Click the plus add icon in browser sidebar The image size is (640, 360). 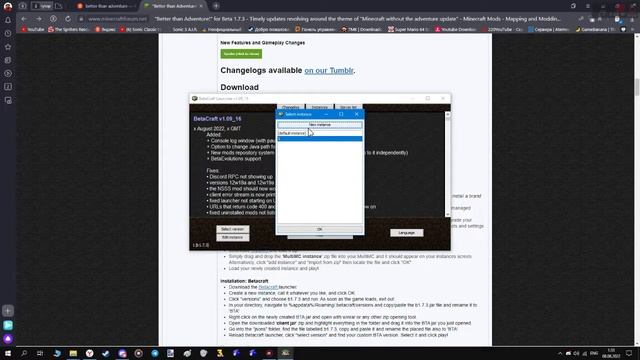coord(8,311)
